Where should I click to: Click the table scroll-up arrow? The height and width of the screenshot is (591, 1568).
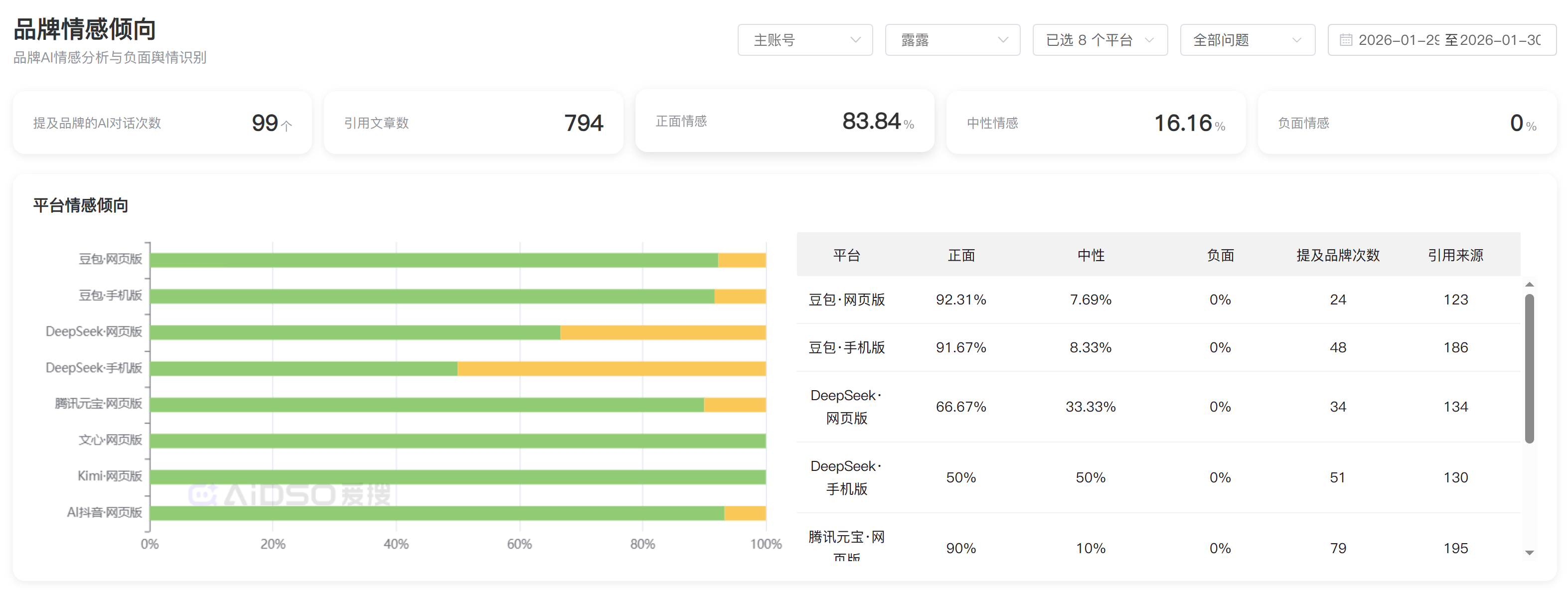1529,285
